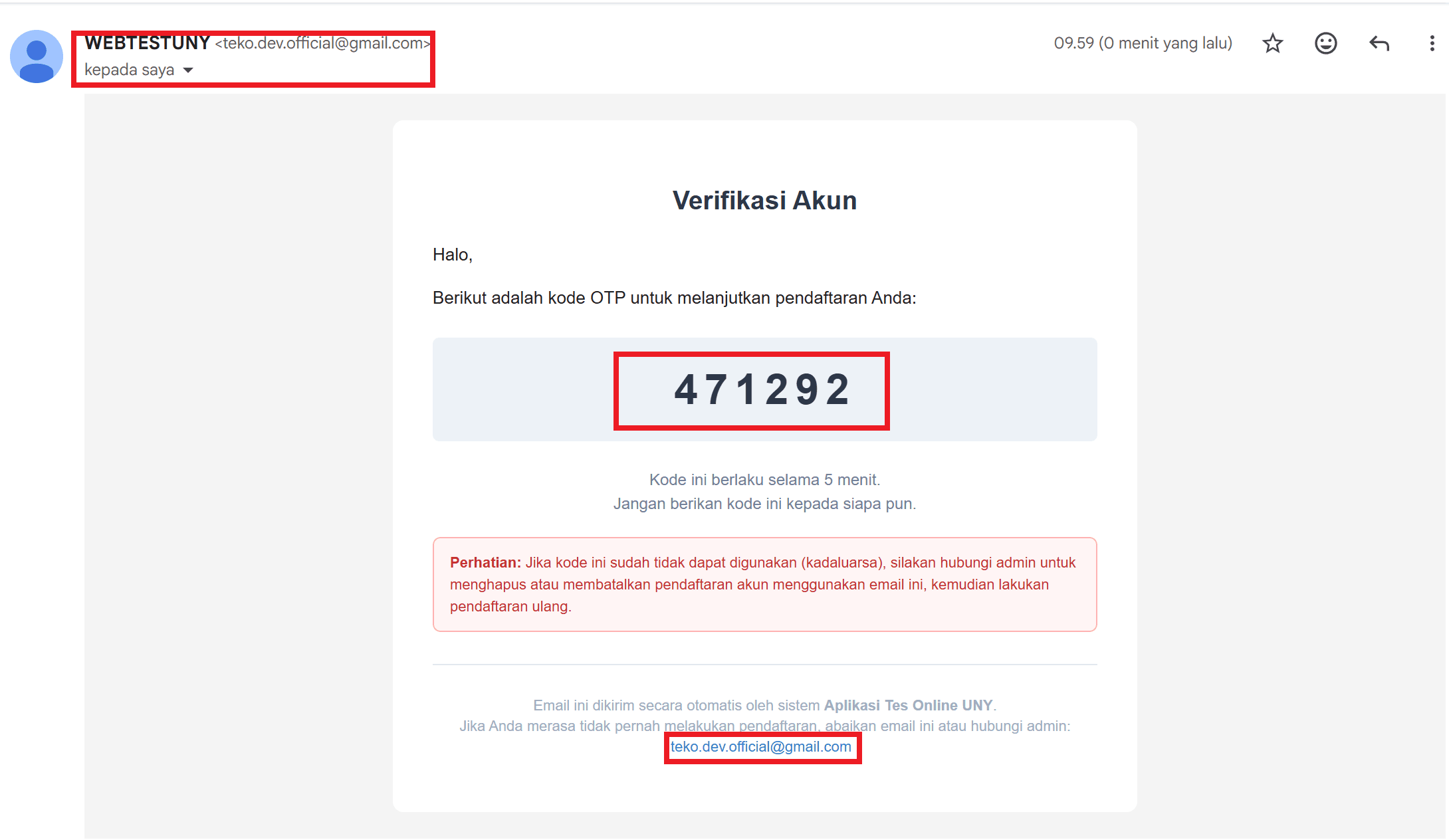Screen dimensions: 1449x840
Task: Click the sender's profile avatar
Action: [x=37, y=56]
